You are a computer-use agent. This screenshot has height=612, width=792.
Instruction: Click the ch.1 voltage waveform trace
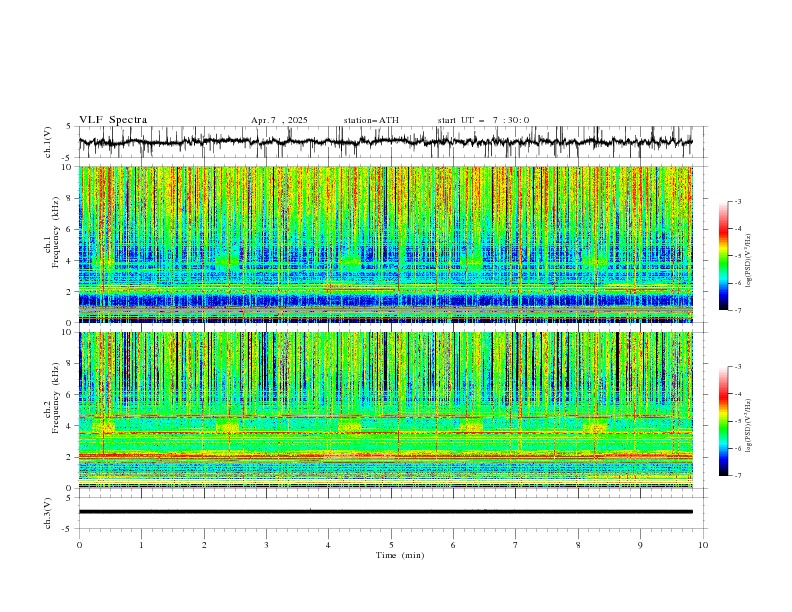[x=386, y=142]
